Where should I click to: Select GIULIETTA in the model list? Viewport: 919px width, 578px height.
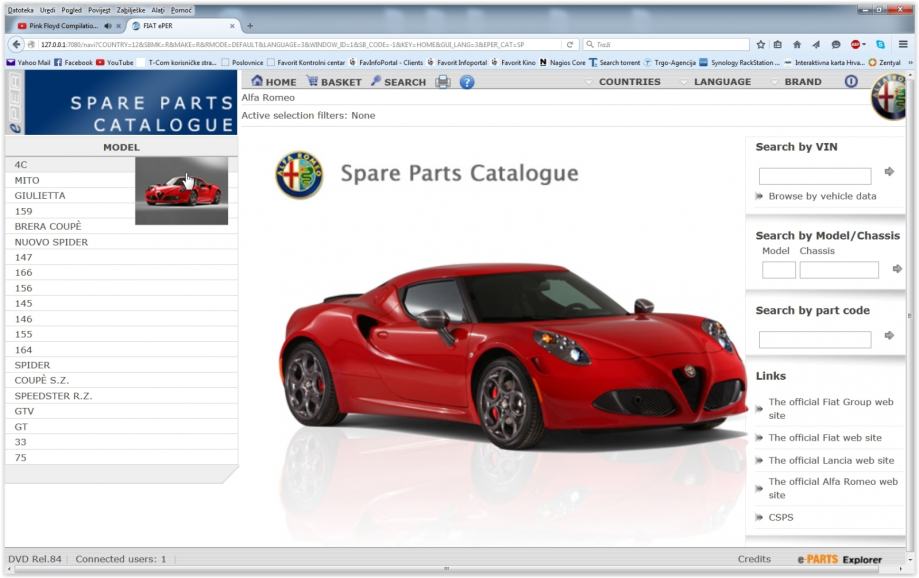pos(40,196)
